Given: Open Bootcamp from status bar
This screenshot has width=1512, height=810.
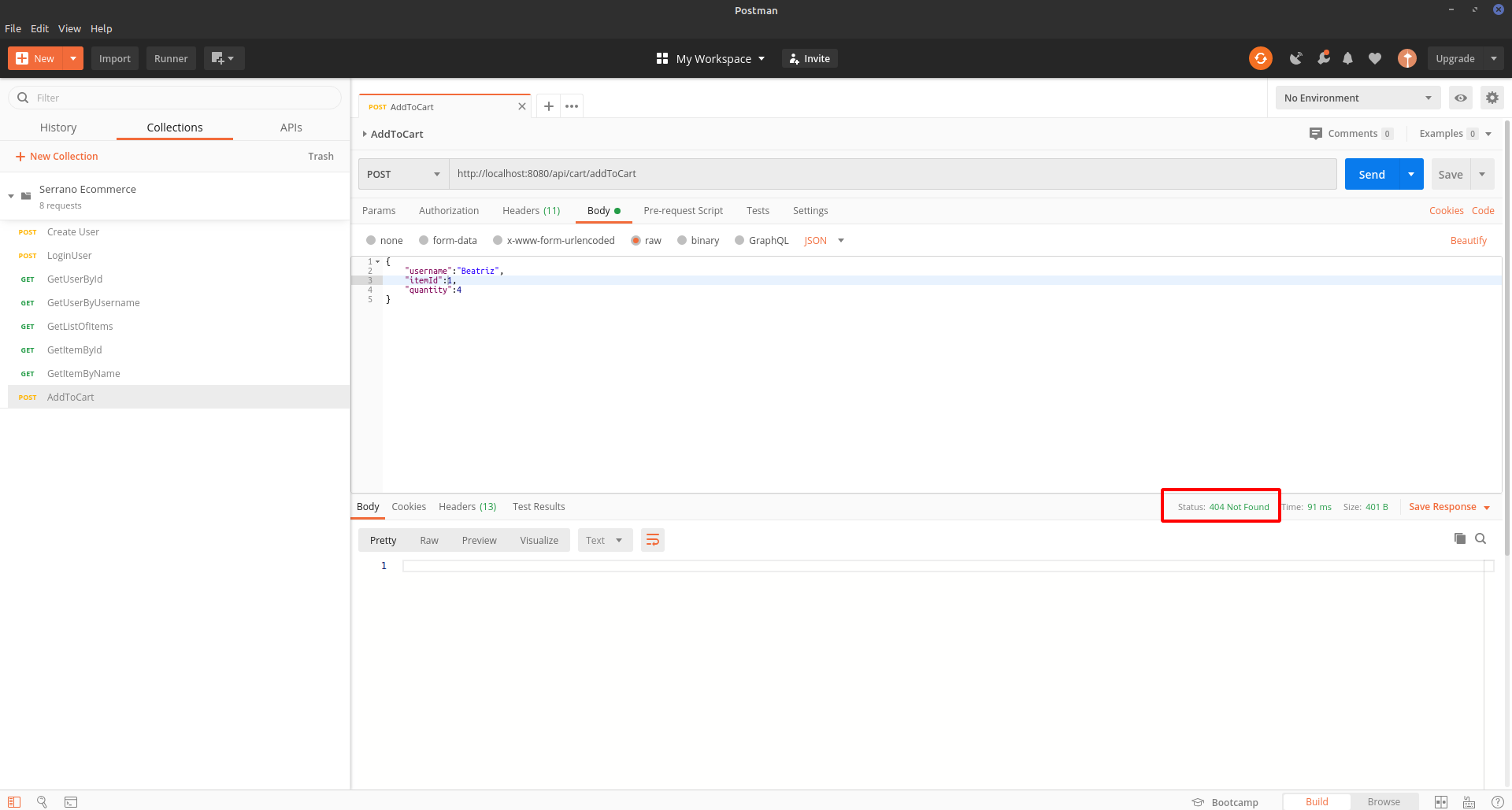Looking at the screenshot, I should coord(1225,802).
